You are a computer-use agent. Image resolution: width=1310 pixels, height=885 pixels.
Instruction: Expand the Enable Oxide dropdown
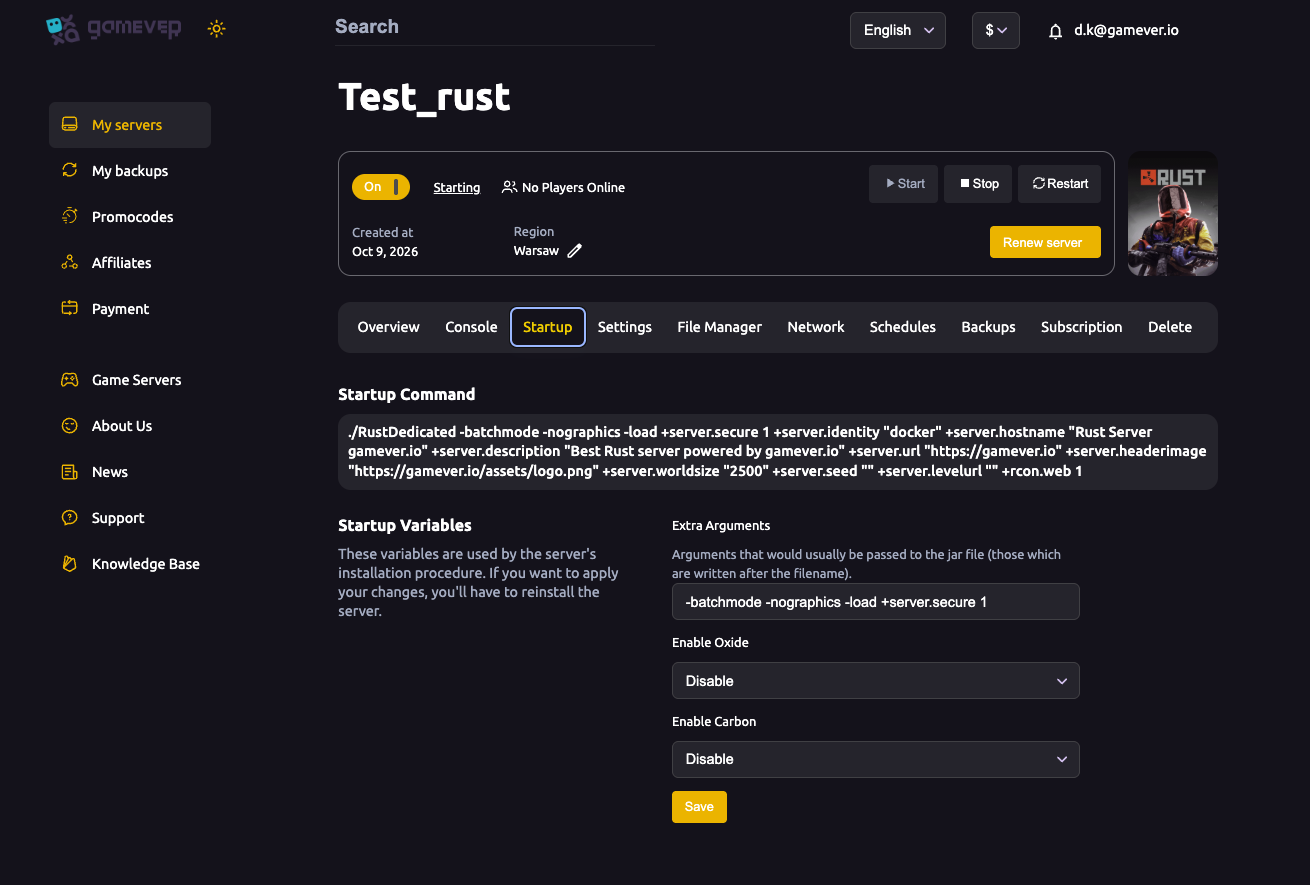click(876, 681)
